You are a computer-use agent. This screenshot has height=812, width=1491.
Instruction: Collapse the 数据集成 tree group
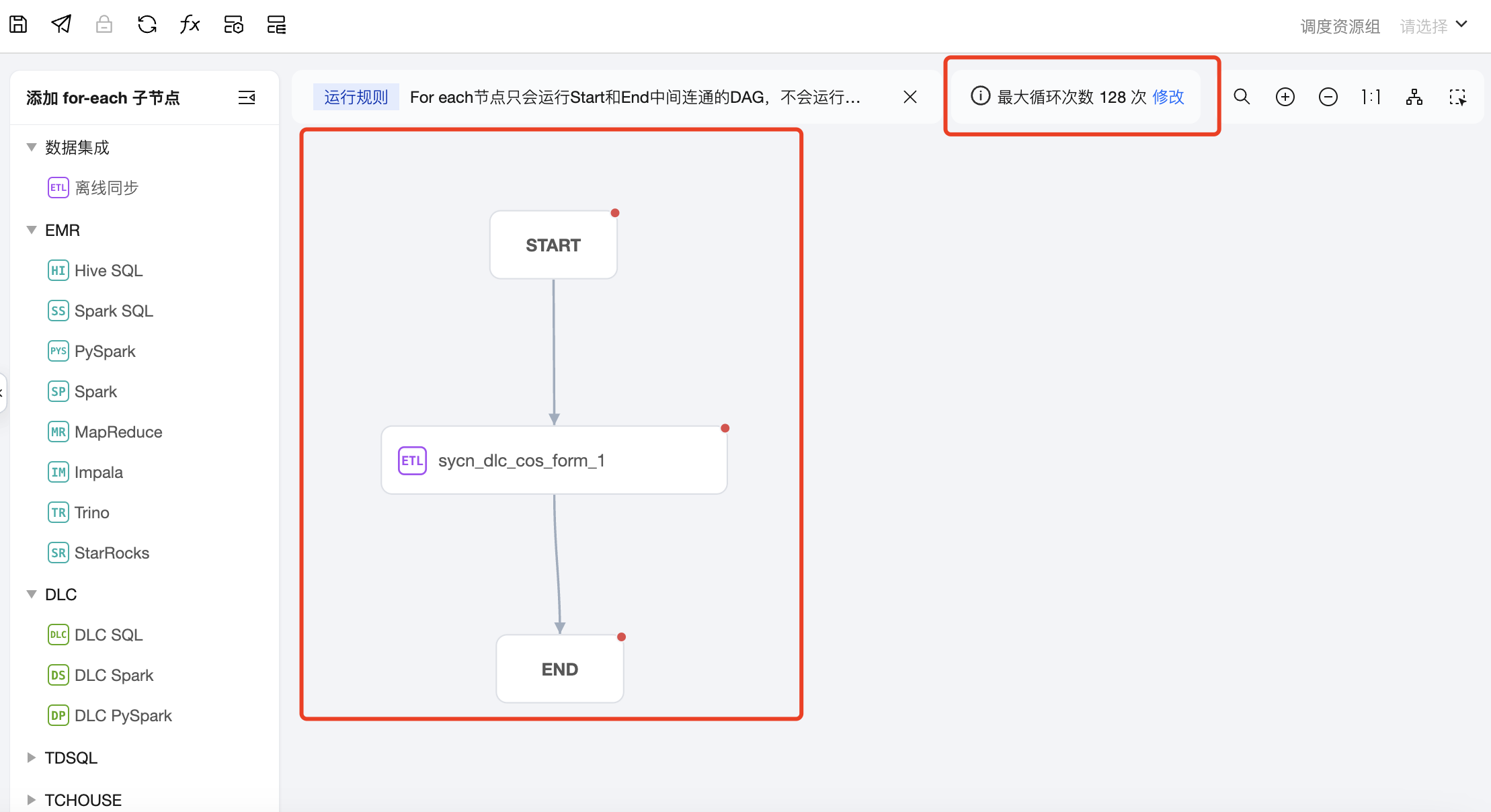tap(31, 147)
